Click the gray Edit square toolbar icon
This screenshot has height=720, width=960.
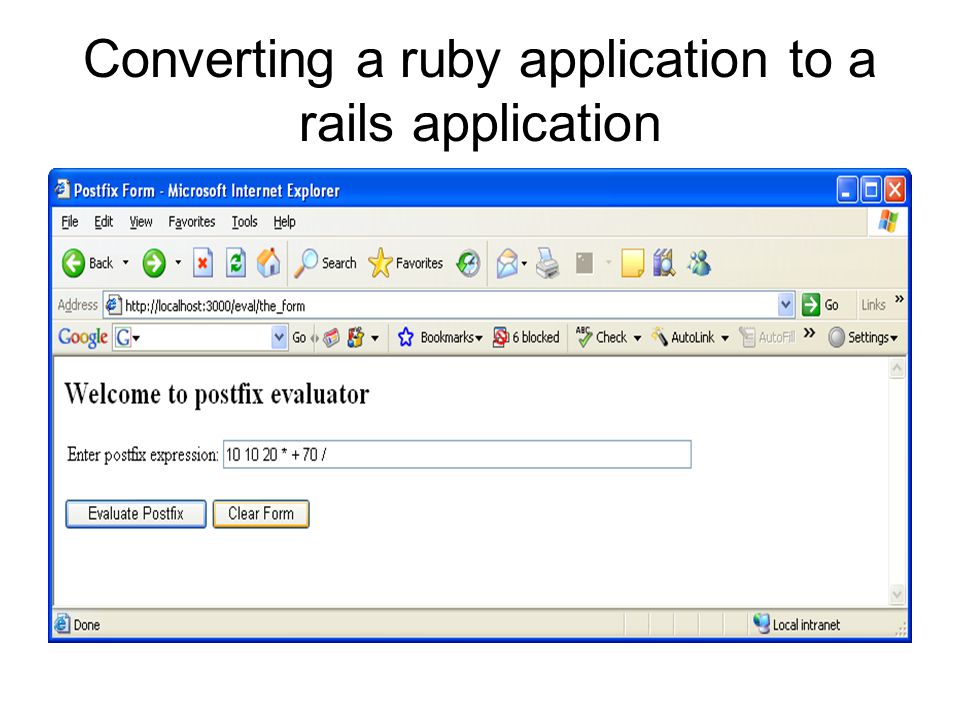point(584,263)
